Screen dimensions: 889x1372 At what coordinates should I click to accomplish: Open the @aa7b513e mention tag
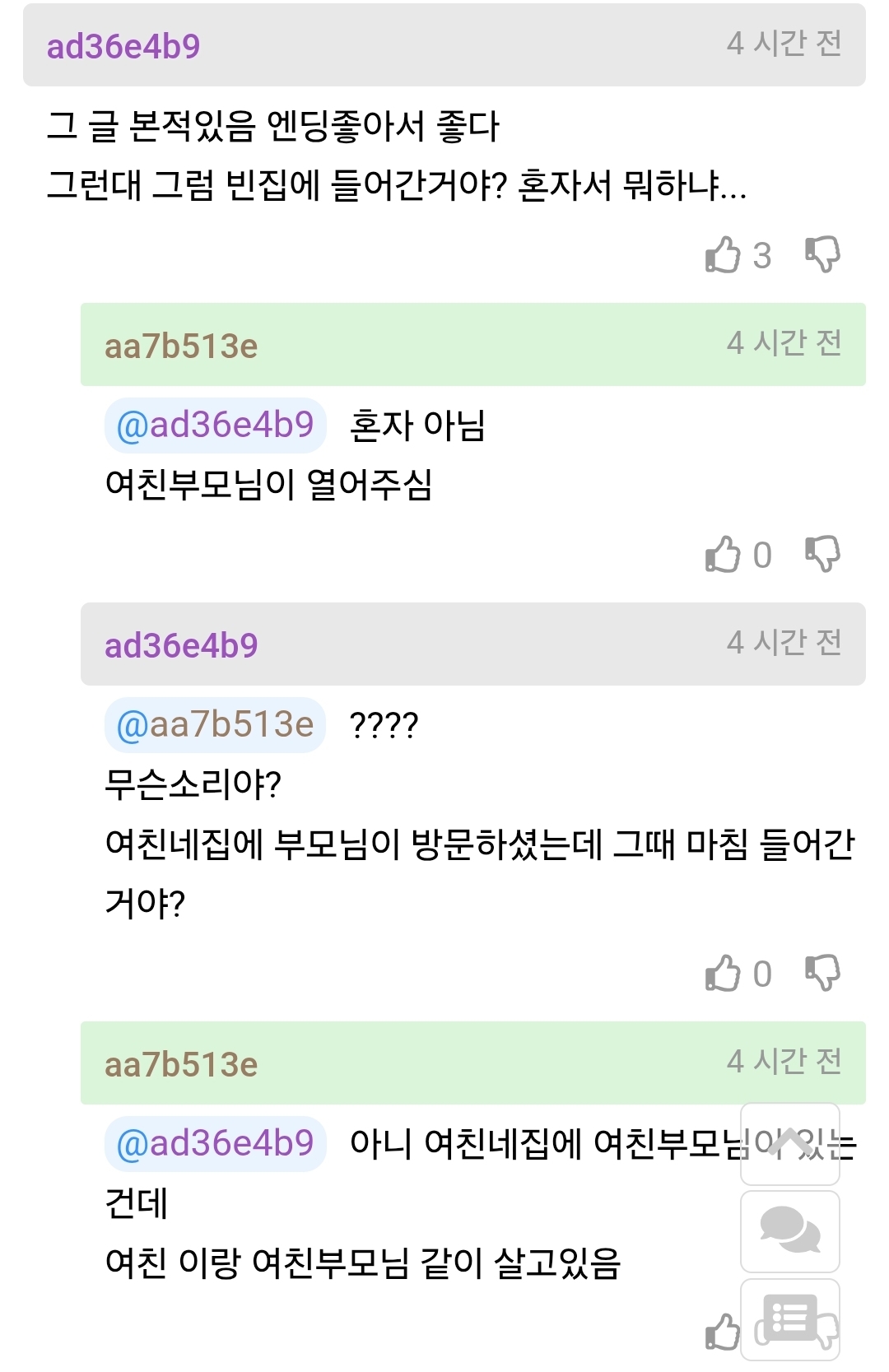click(216, 725)
